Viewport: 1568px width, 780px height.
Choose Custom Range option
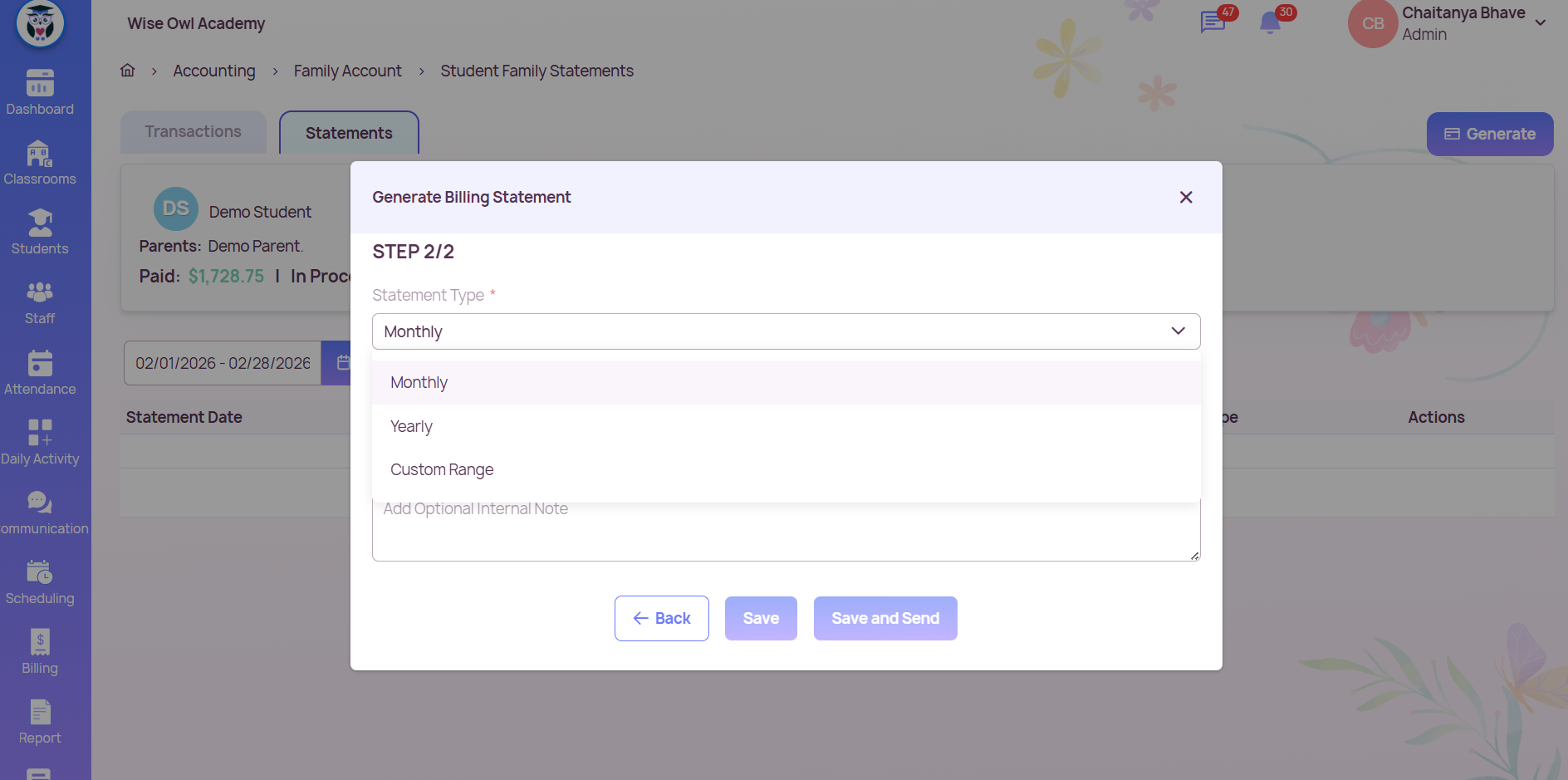pos(442,469)
